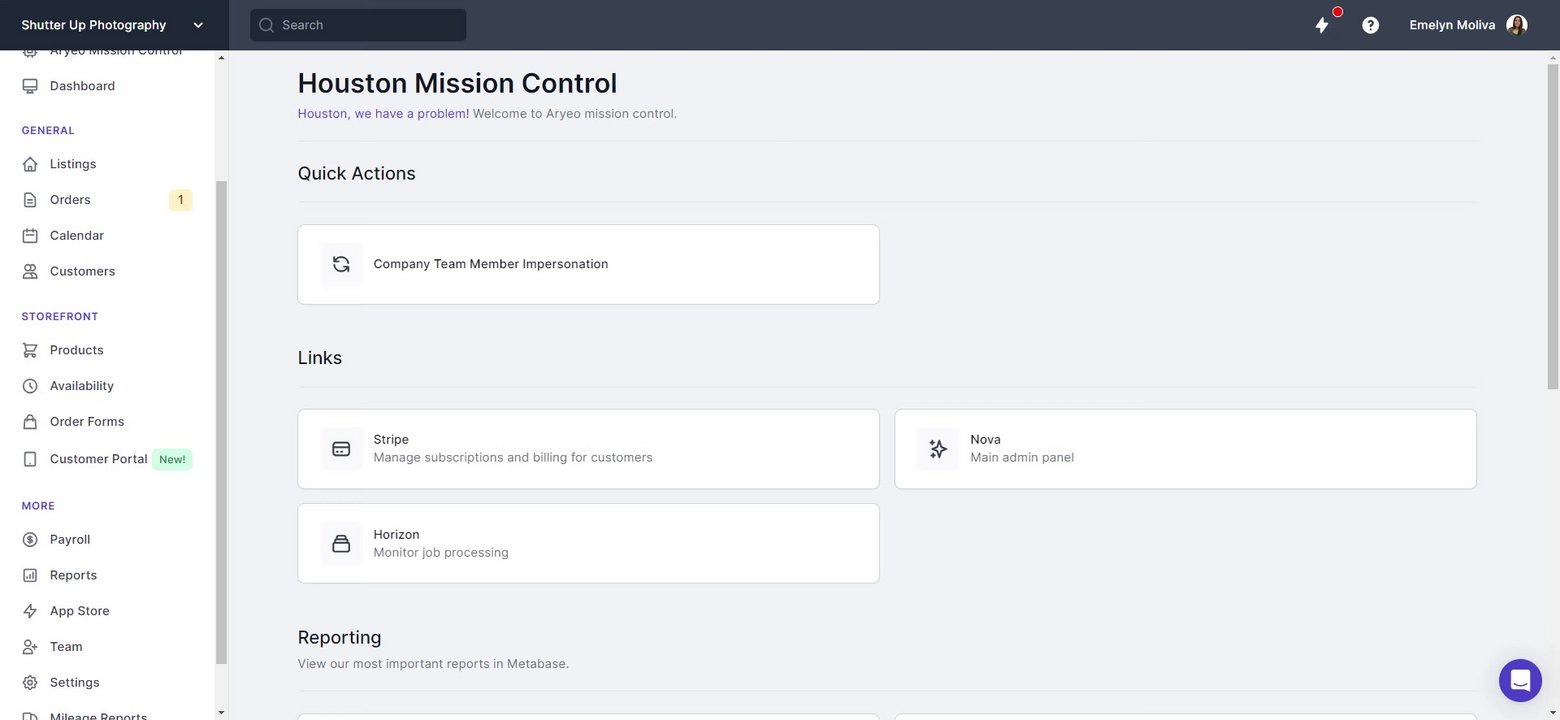
Task: Open the Nova main admin panel card
Action: [x=1185, y=449]
